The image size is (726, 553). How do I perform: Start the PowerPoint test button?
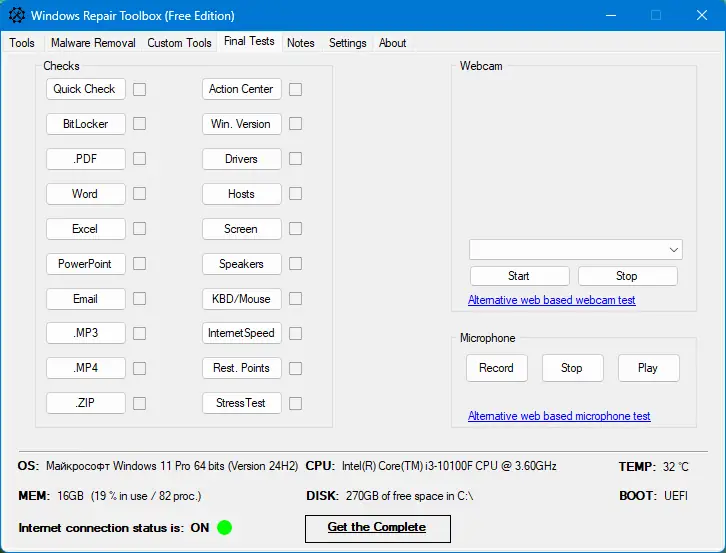pyautogui.click(x=86, y=264)
